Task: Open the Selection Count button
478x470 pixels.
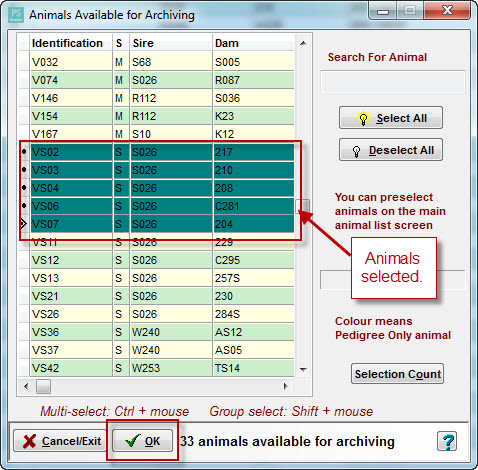Action: pos(397,374)
